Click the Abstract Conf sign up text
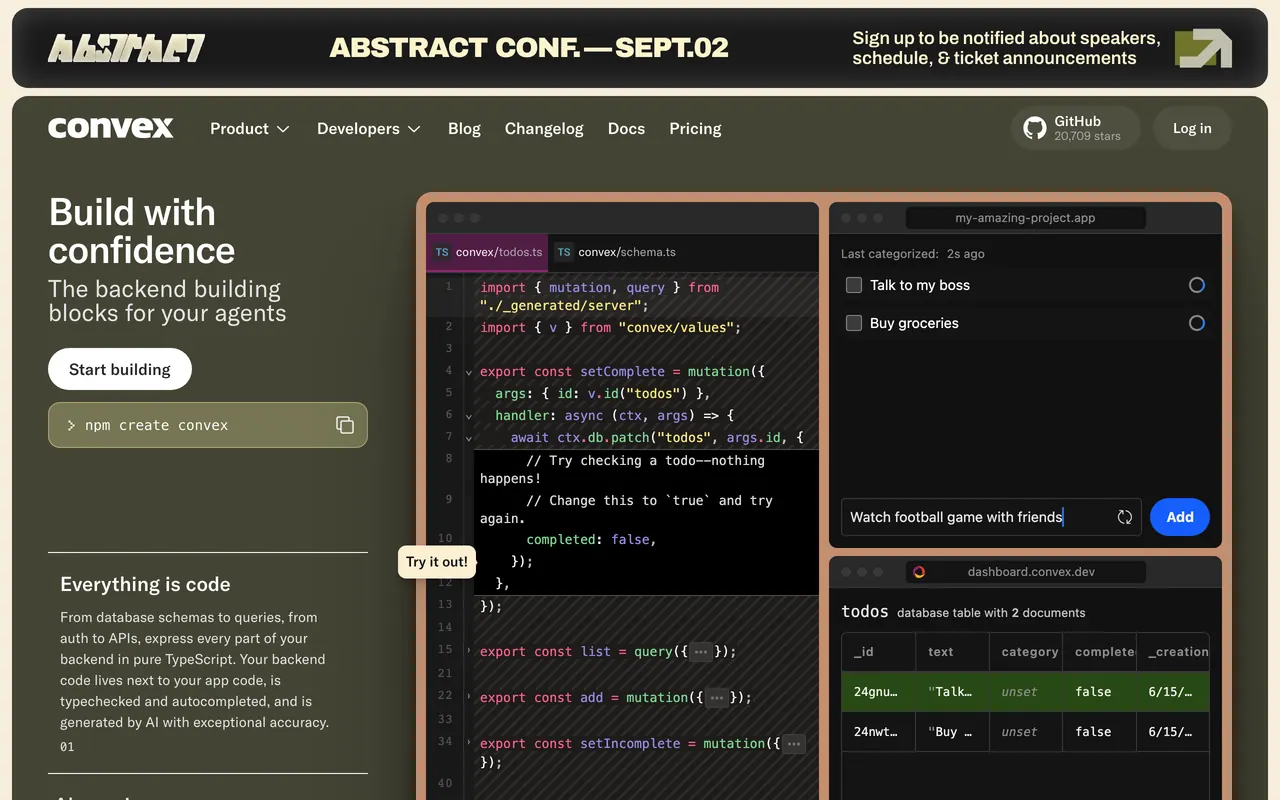Screen dimensions: 1280x800 click(1006, 48)
